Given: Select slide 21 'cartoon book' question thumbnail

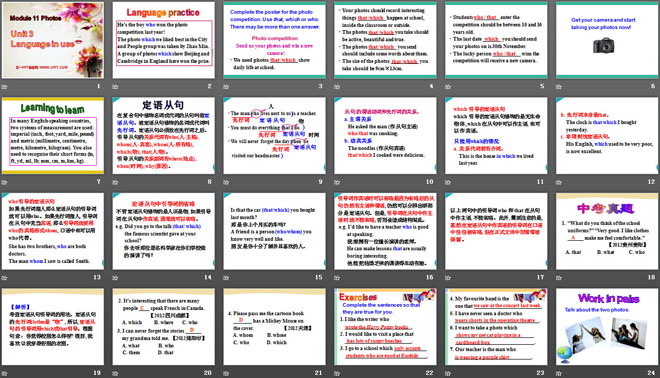Looking at the screenshot, I should point(274,327).
